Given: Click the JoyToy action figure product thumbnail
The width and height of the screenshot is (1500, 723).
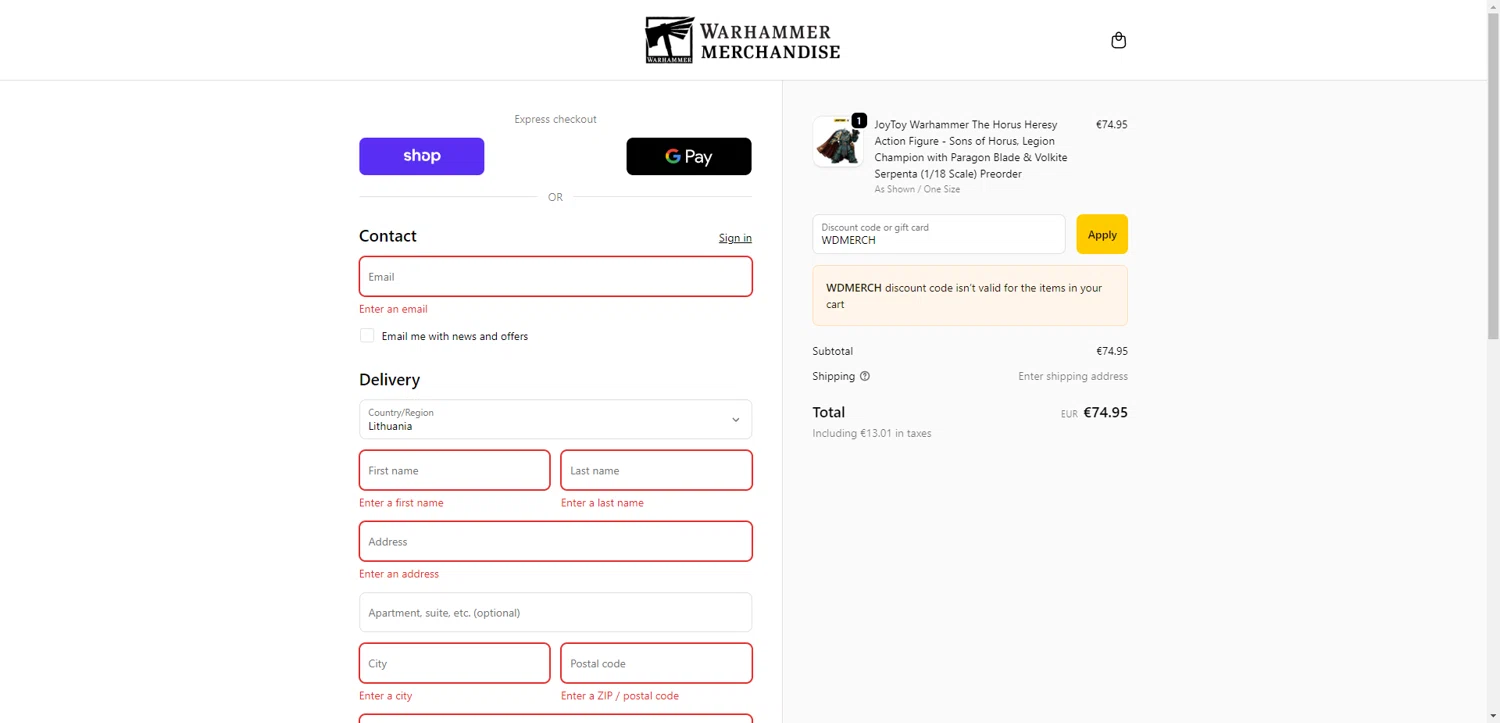Looking at the screenshot, I should 838,141.
